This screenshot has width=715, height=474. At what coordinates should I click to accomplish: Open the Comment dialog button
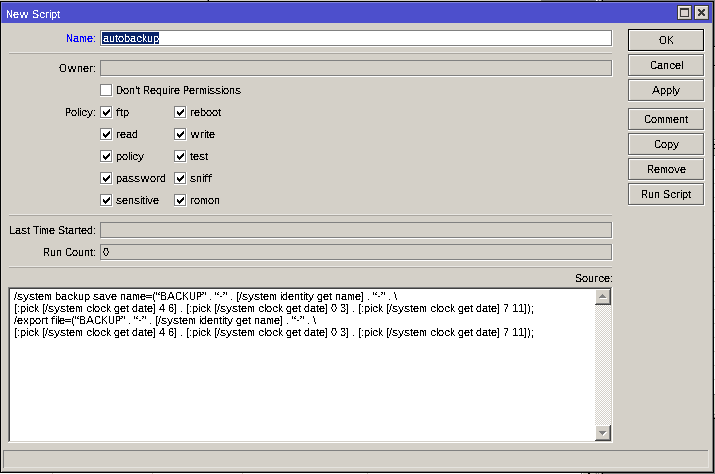click(665, 119)
